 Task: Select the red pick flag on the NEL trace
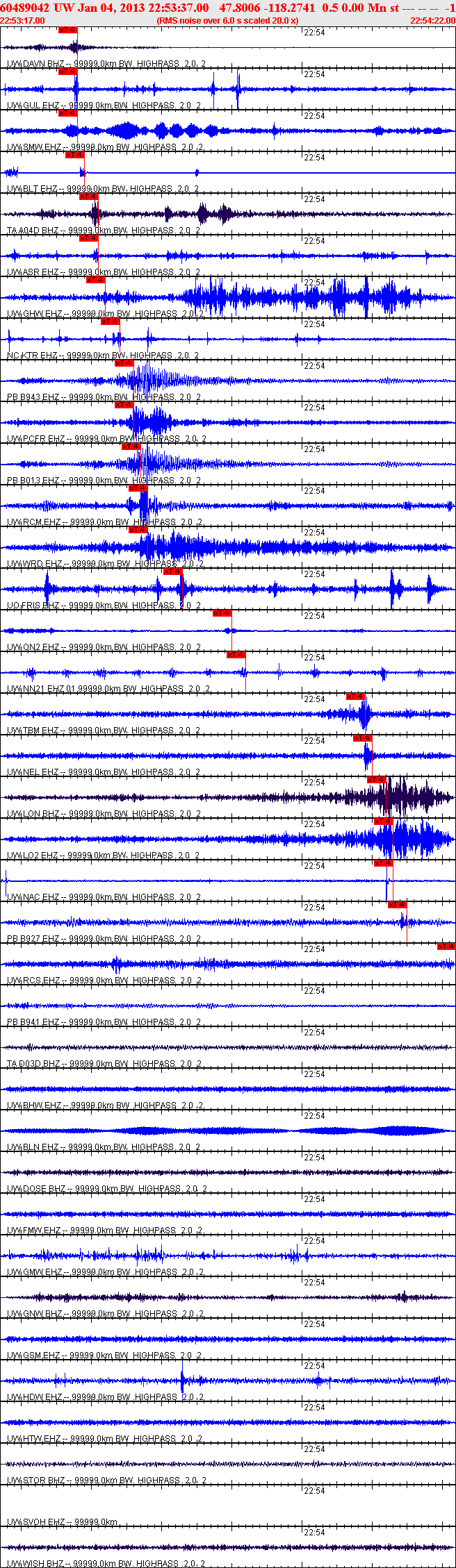(x=362, y=738)
